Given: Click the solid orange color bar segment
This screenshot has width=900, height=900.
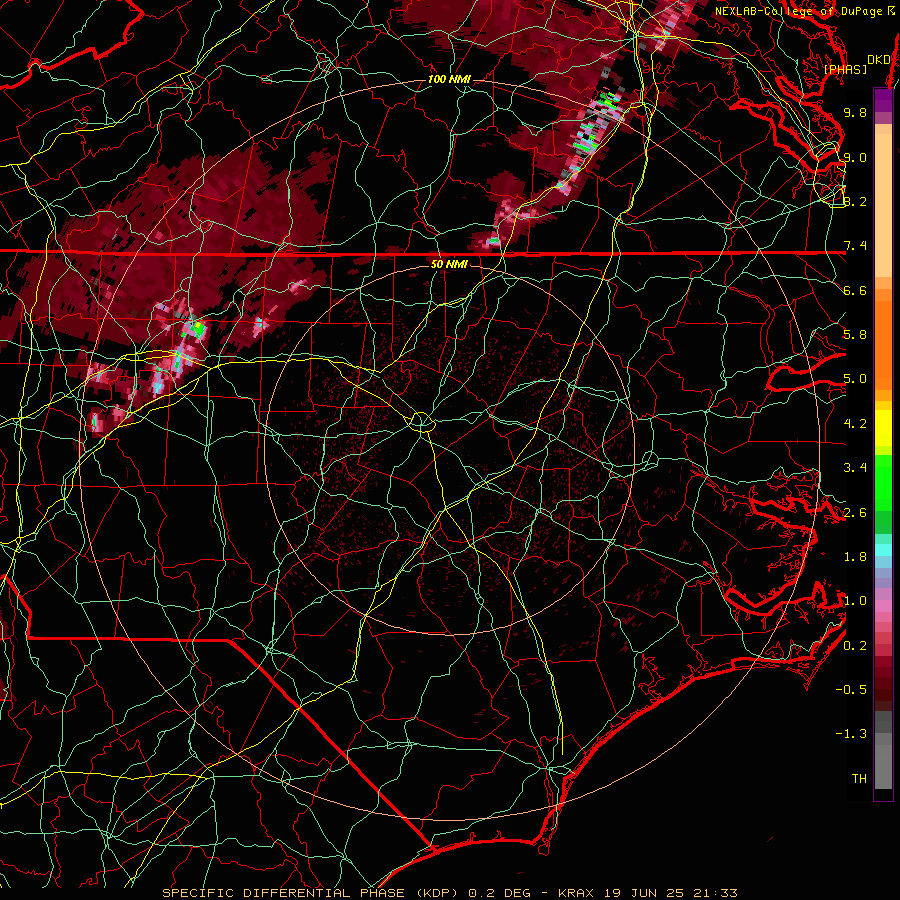Looking at the screenshot, I should [883, 344].
